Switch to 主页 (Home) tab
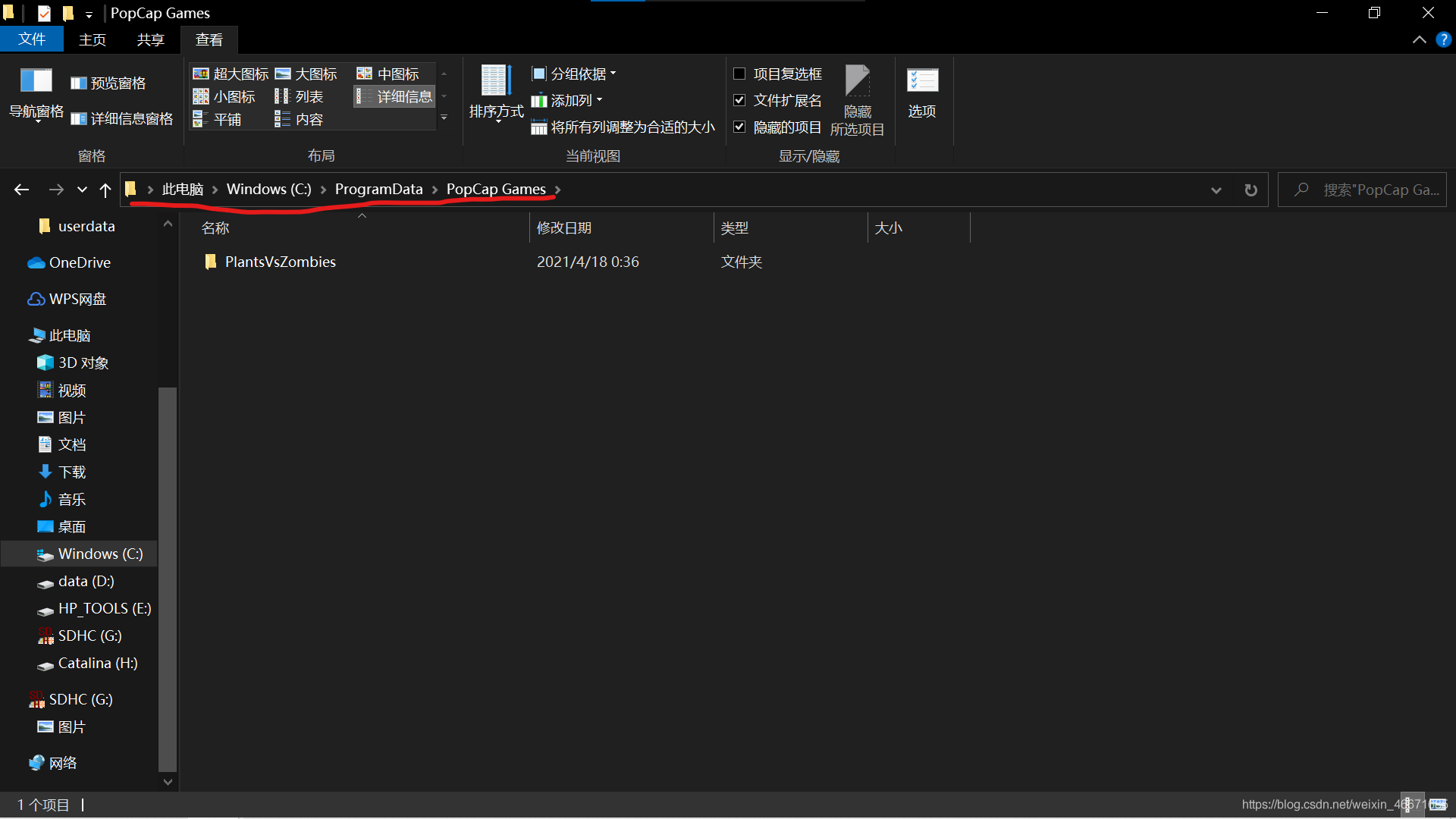Viewport: 1456px width, 819px height. pos(93,39)
